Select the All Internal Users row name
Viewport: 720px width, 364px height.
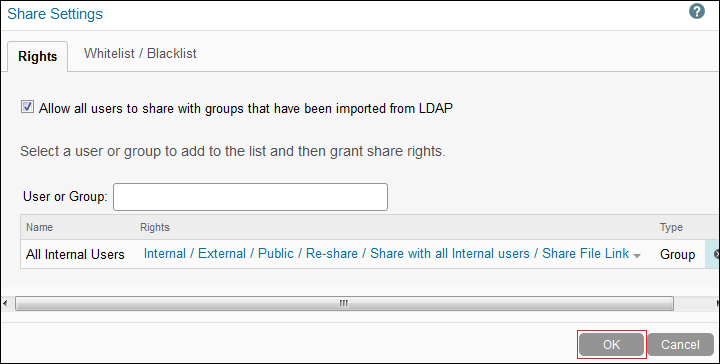click(x=75, y=254)
